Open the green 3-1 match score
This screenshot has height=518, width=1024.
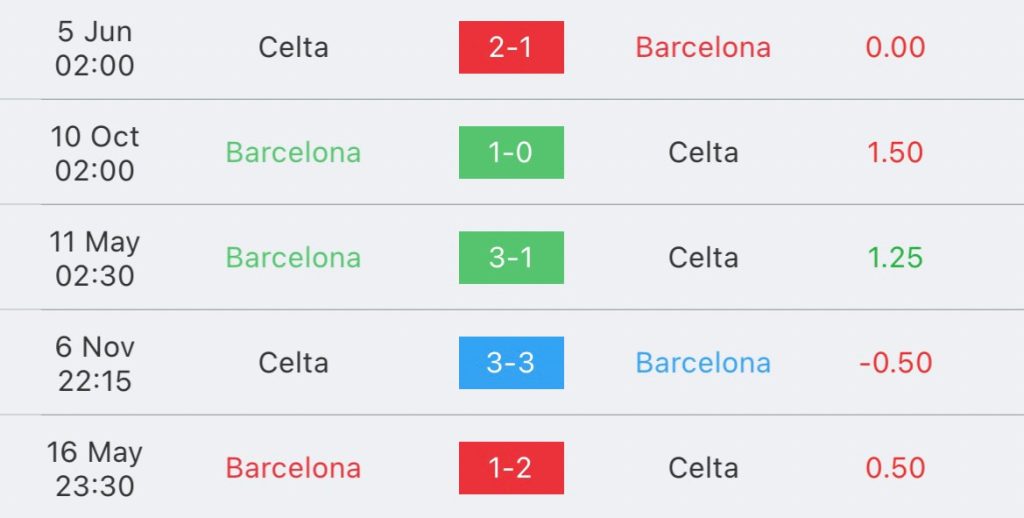coord(511,257)
